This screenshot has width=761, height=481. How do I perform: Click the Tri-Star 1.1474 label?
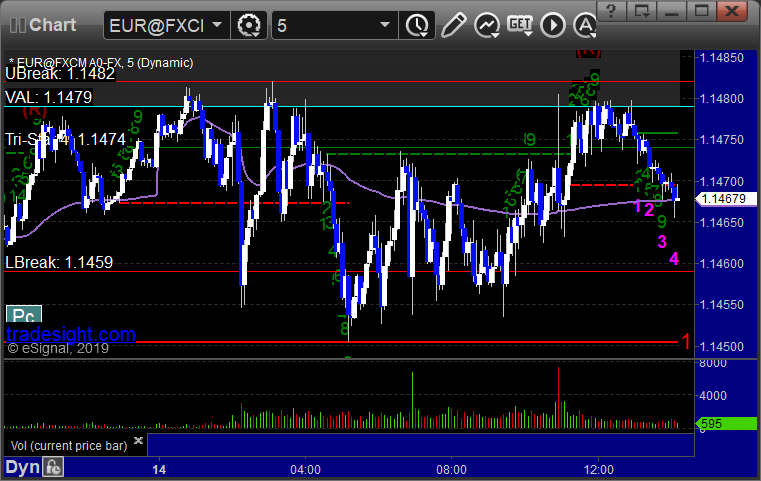point(66,140)
